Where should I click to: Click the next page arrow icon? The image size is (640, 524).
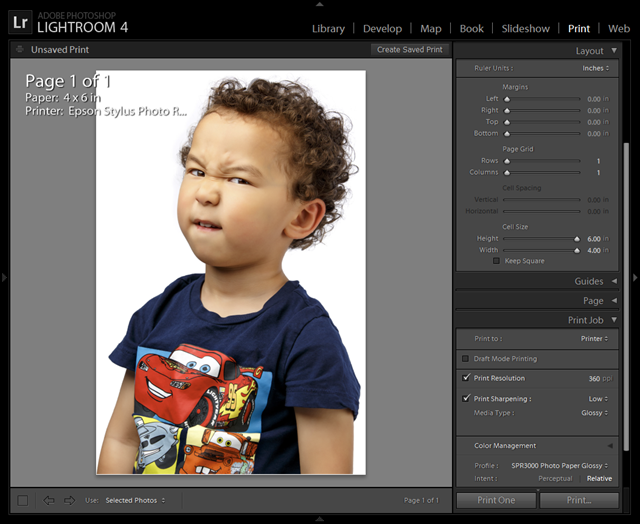[x=69, y=500]
